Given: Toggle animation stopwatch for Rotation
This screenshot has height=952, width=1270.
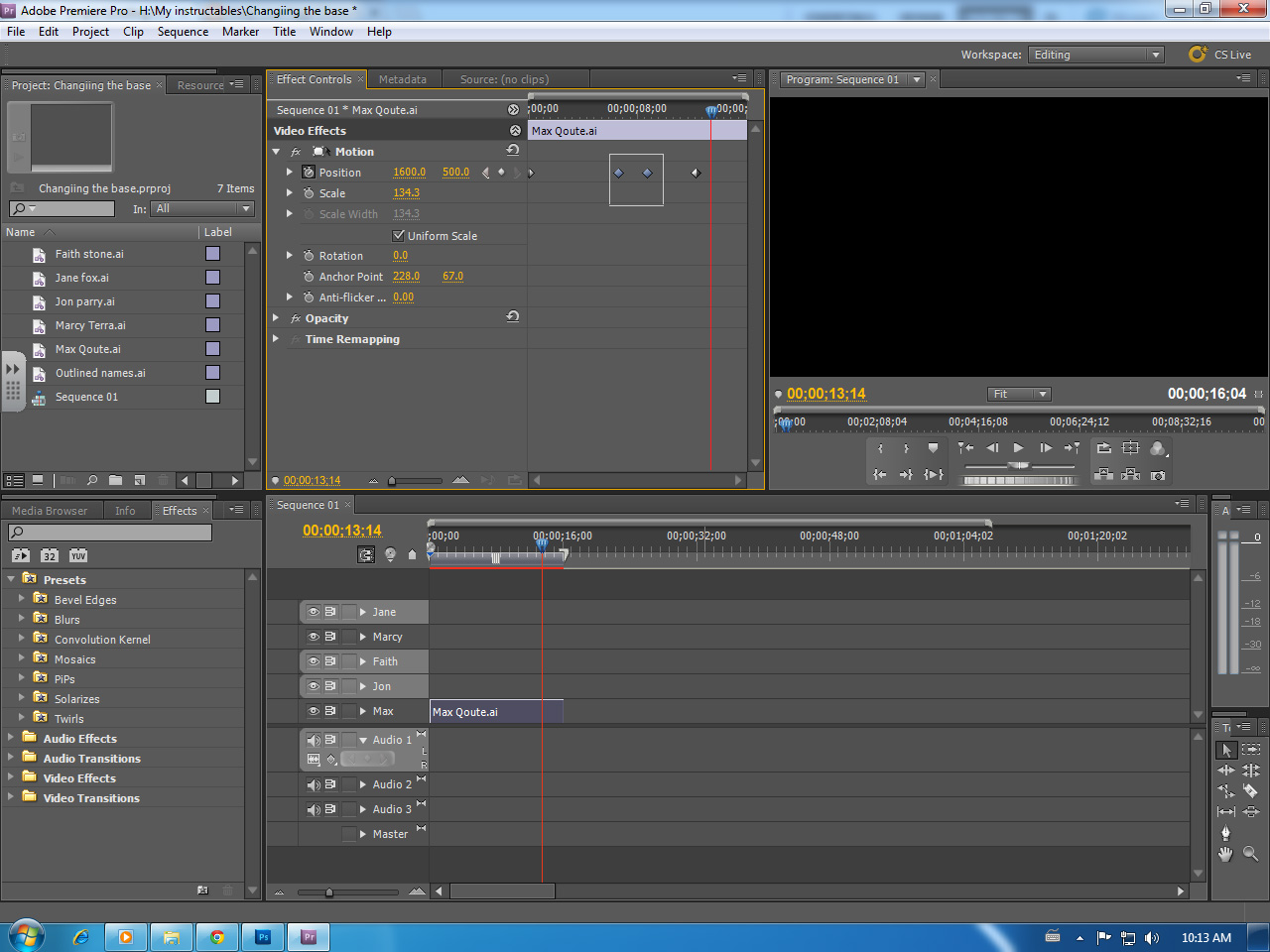Looking at the screenshot, I should point(309,256).
